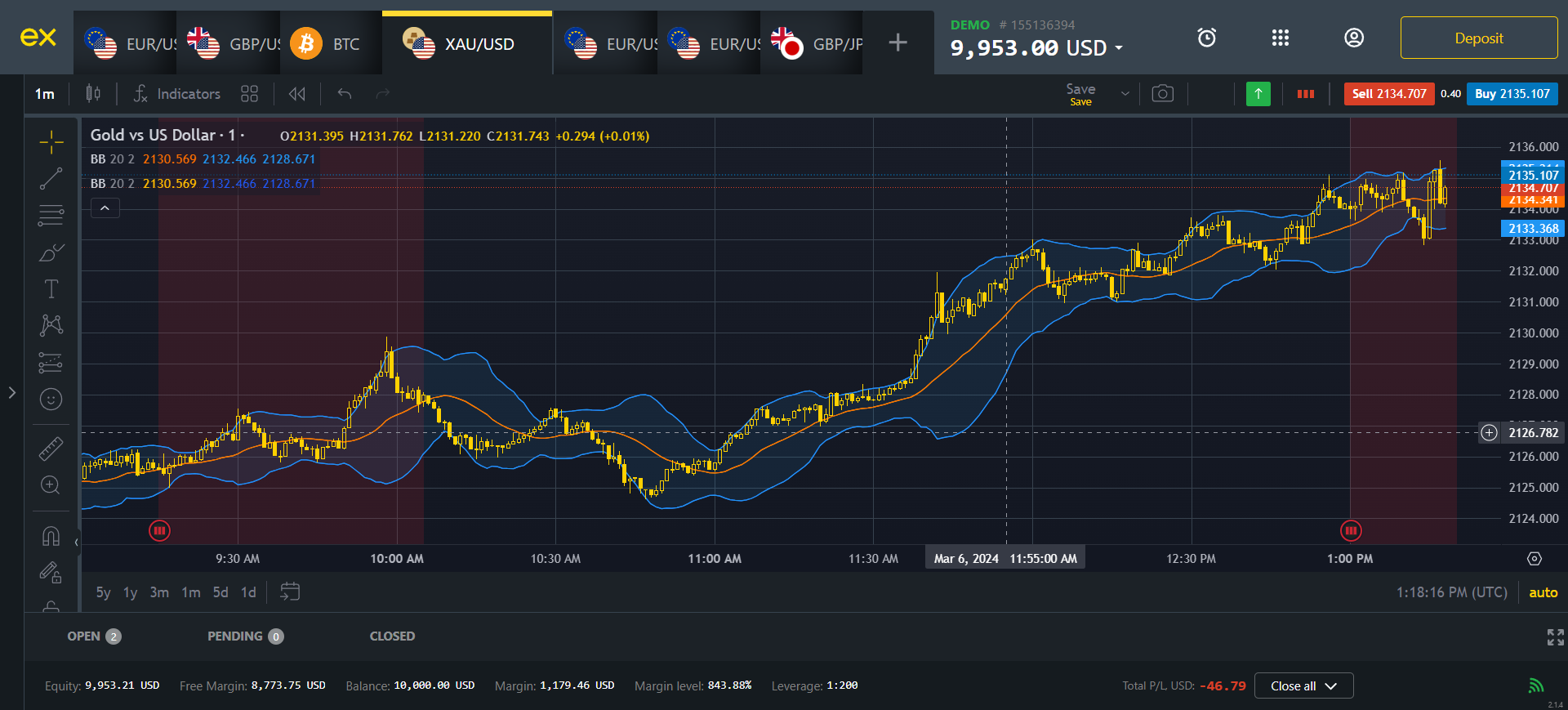Collapse the drawing toolbar handle
The width and height of the screenshot is (1568, 710).
coord(76,542)
